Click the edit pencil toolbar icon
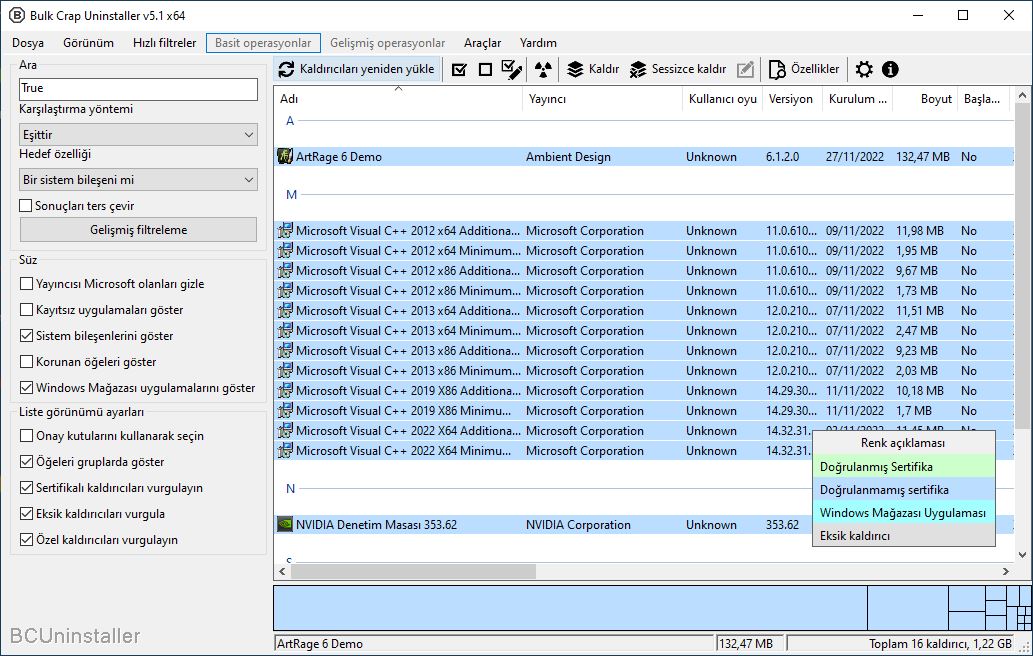 tap(745, 69)
